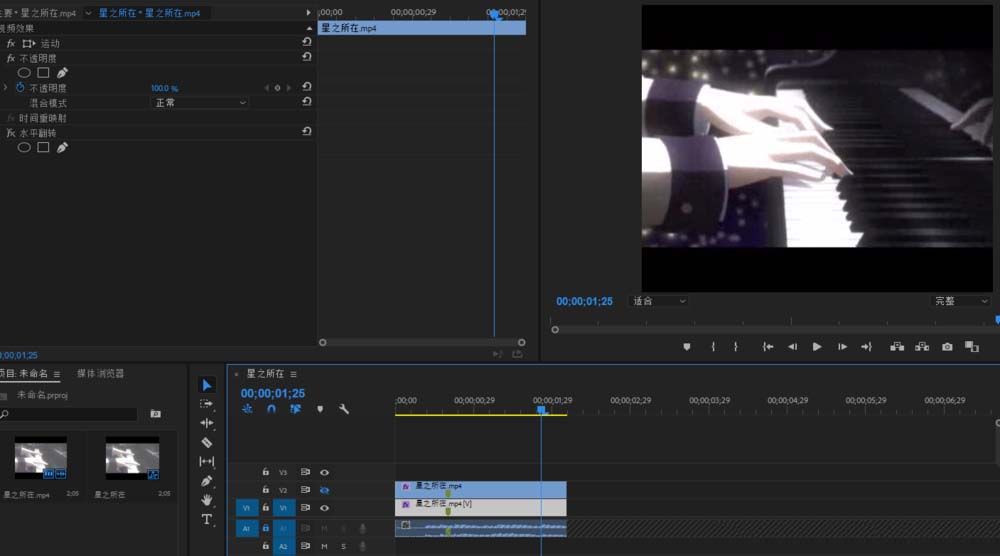The width and height of the screenshot is (1000, 556).
Task: Open 混合模式 dropdown showing 正常
Action: click(200, 103)
